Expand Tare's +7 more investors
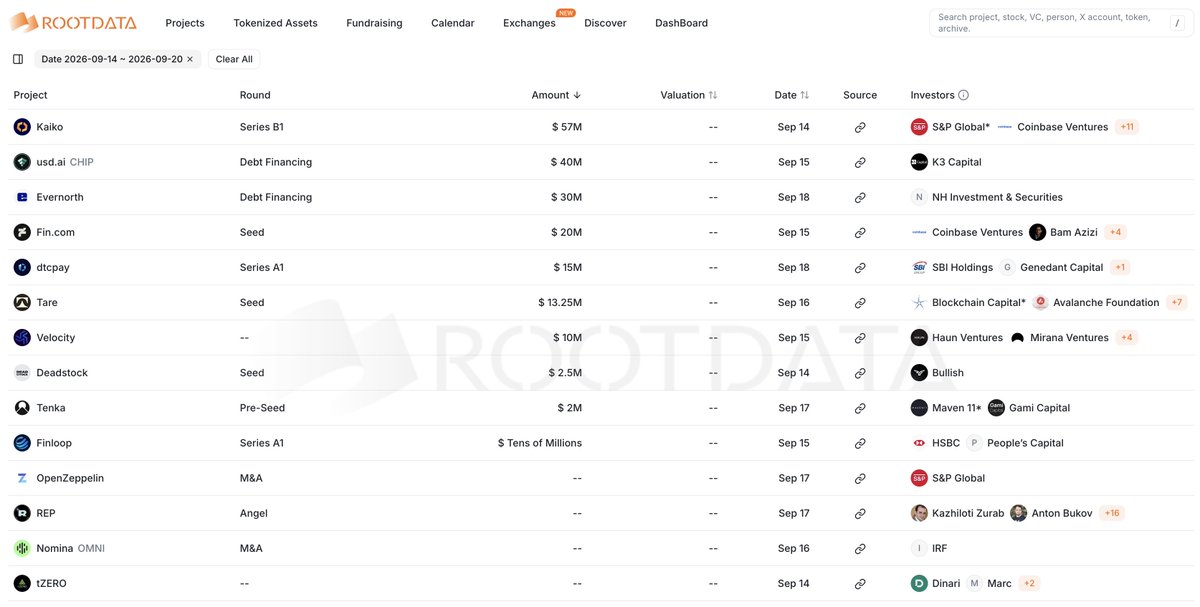This screenshot has width=1200, height=607. (x=1176, y=302)
